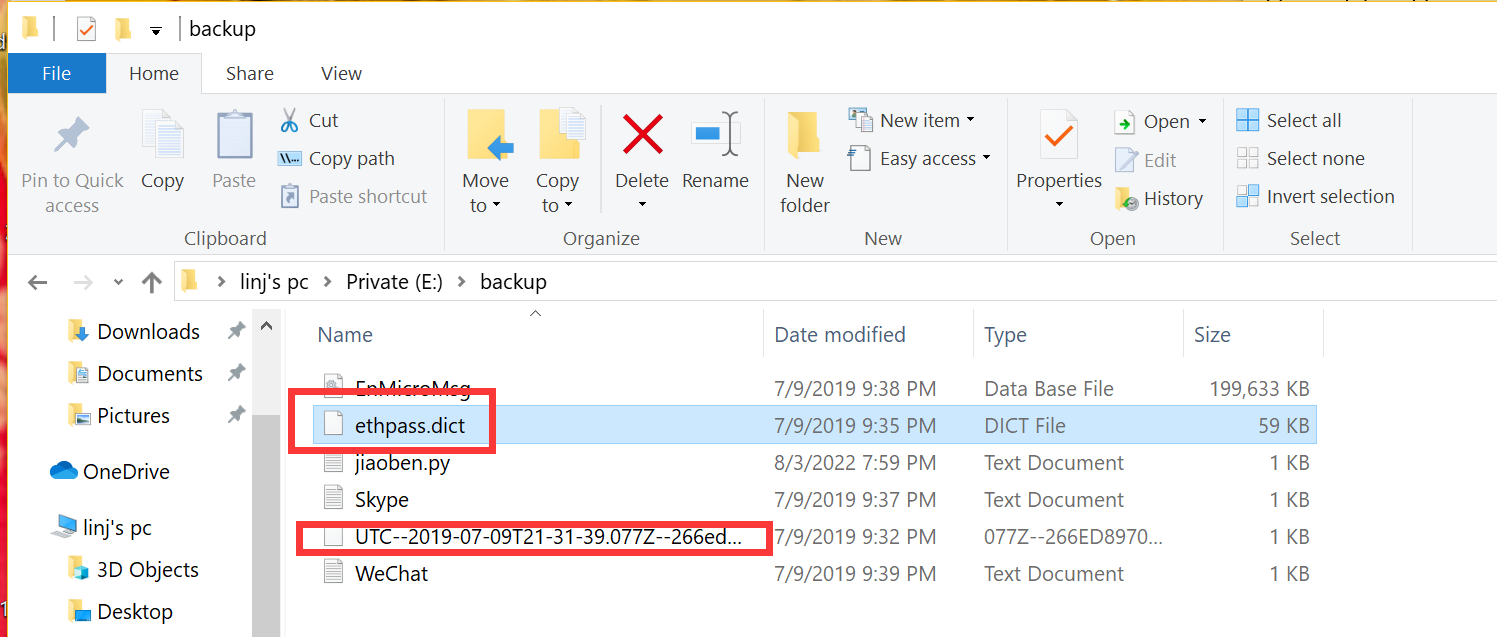Screen dimensions: 1497x637
Task: Click the Paste clipboard icon
Action: tap(234, 136)
